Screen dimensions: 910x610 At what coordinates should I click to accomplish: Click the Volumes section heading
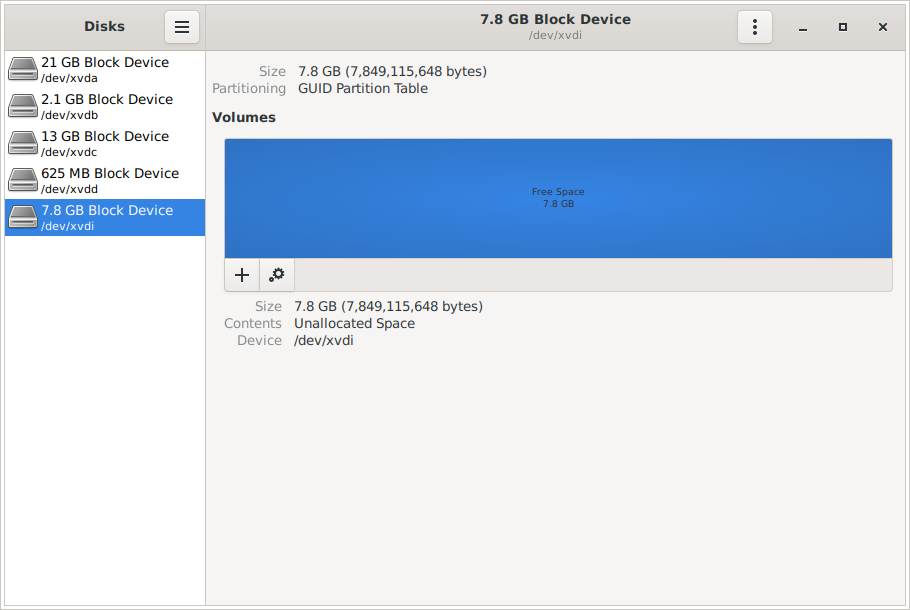coord(244,117)
